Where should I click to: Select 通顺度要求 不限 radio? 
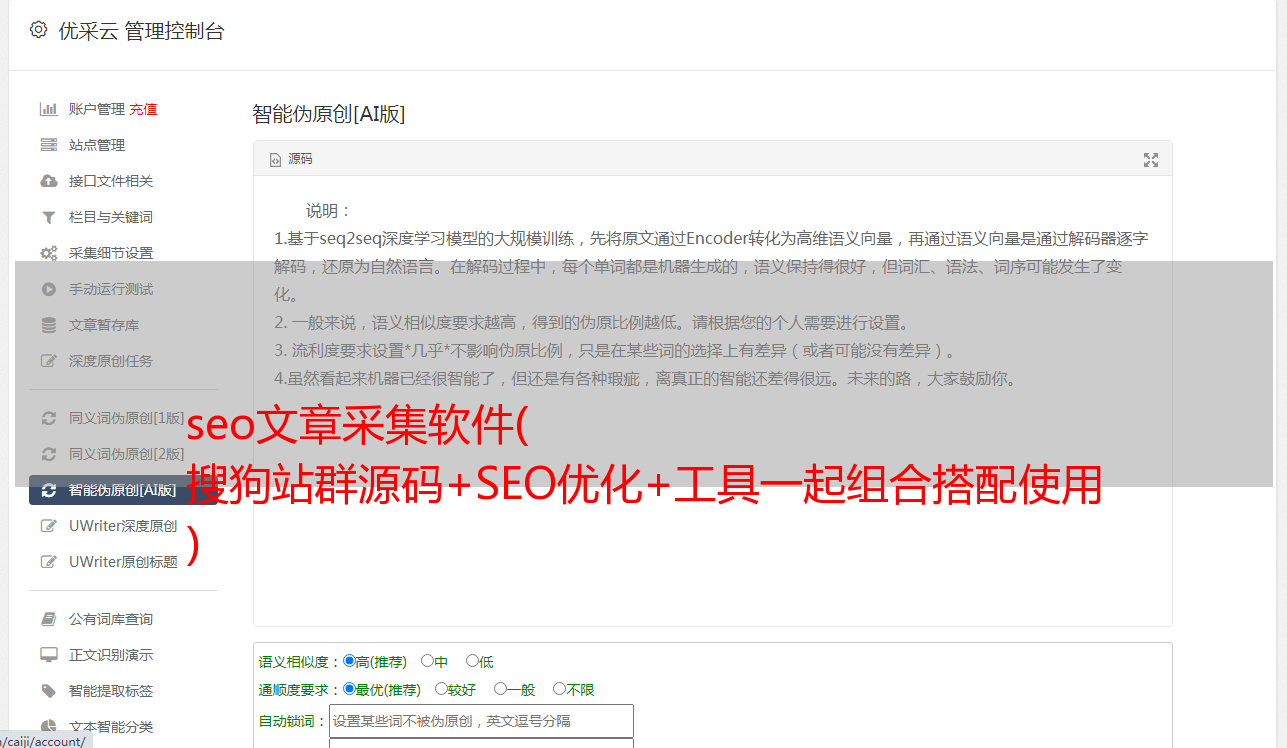point(559,689)
